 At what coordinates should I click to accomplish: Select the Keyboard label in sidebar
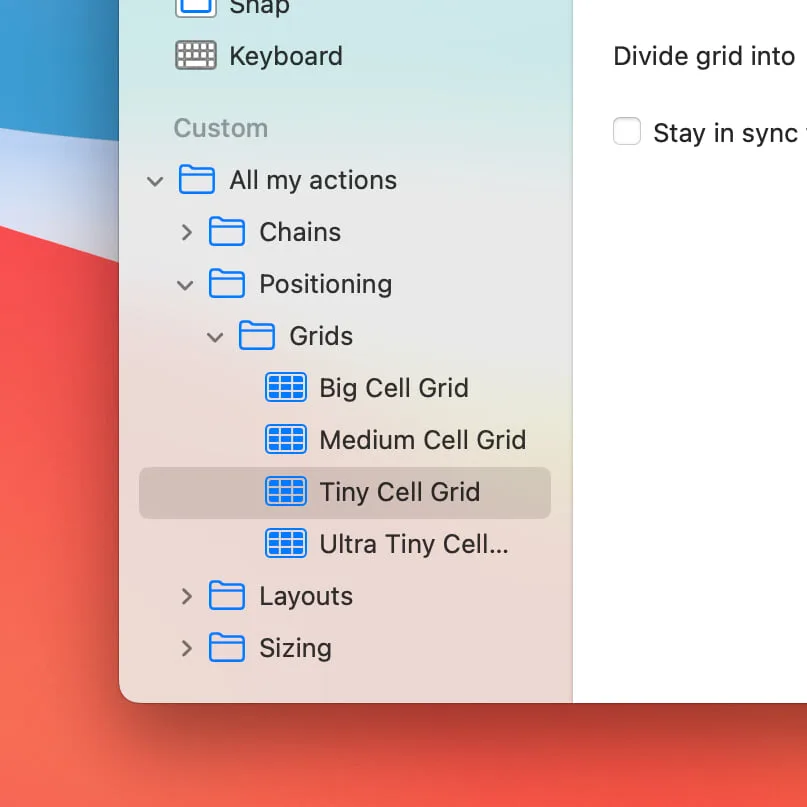[286, 56]
